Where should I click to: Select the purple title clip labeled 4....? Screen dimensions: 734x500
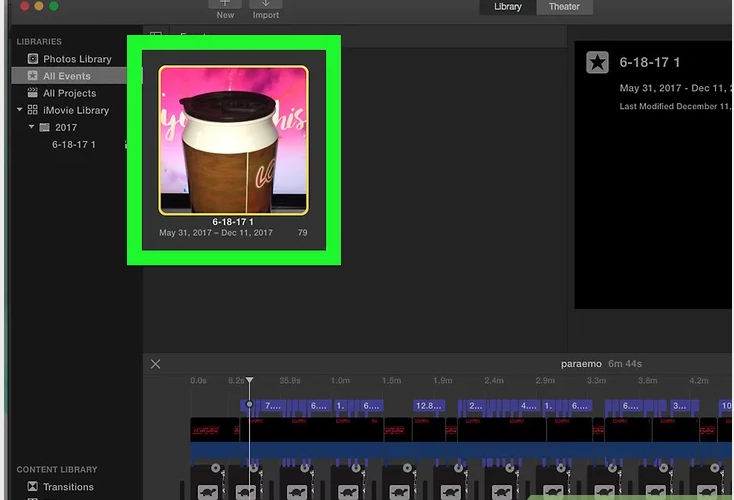(x=529, y=406)
